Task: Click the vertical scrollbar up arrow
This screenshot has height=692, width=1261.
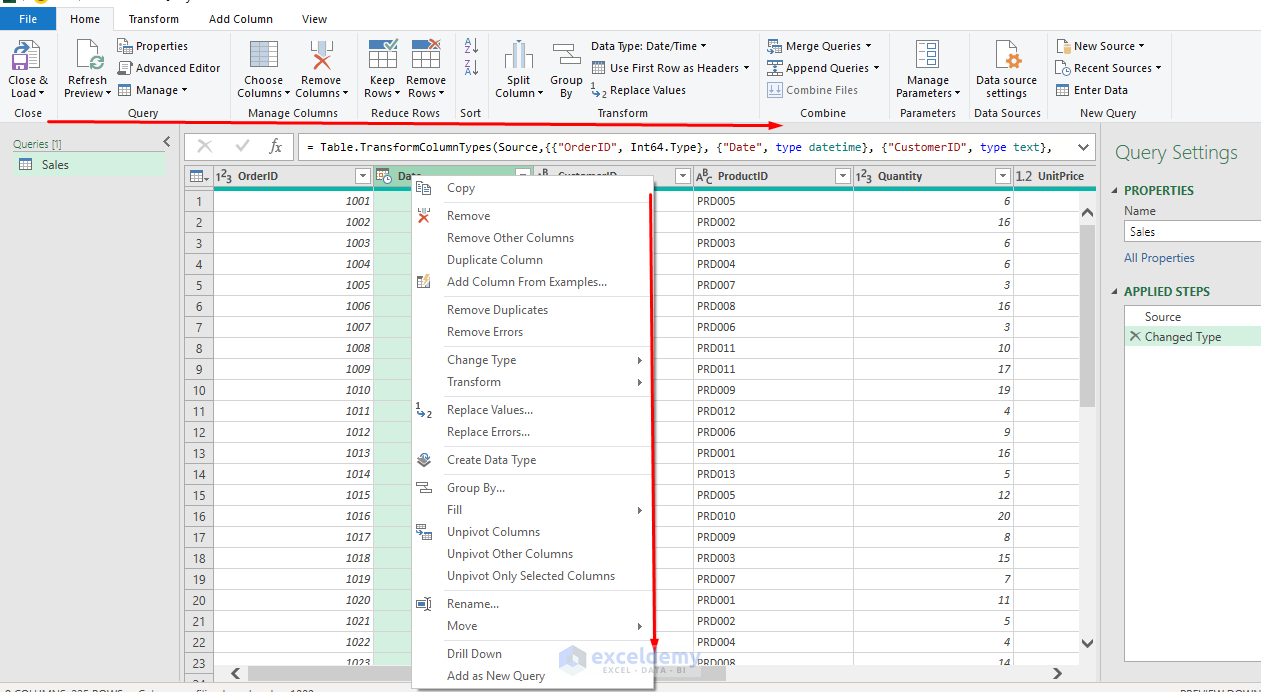Action: pyautogui.click(x=1087, y=212)
